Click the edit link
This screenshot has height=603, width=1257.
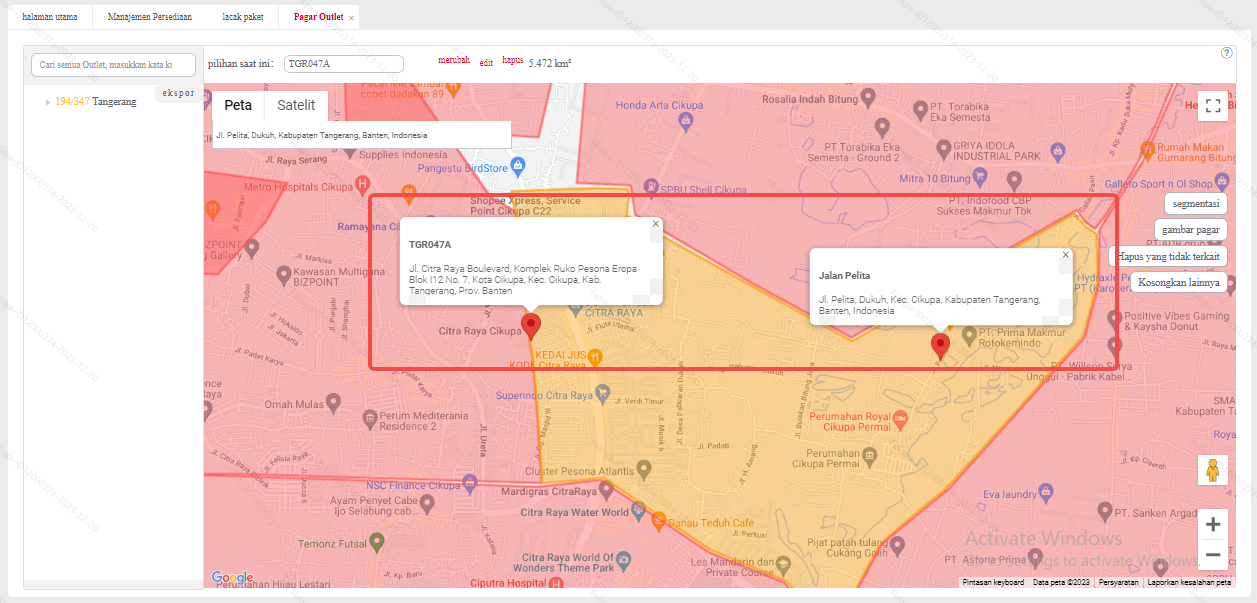(x=486, y=62)
